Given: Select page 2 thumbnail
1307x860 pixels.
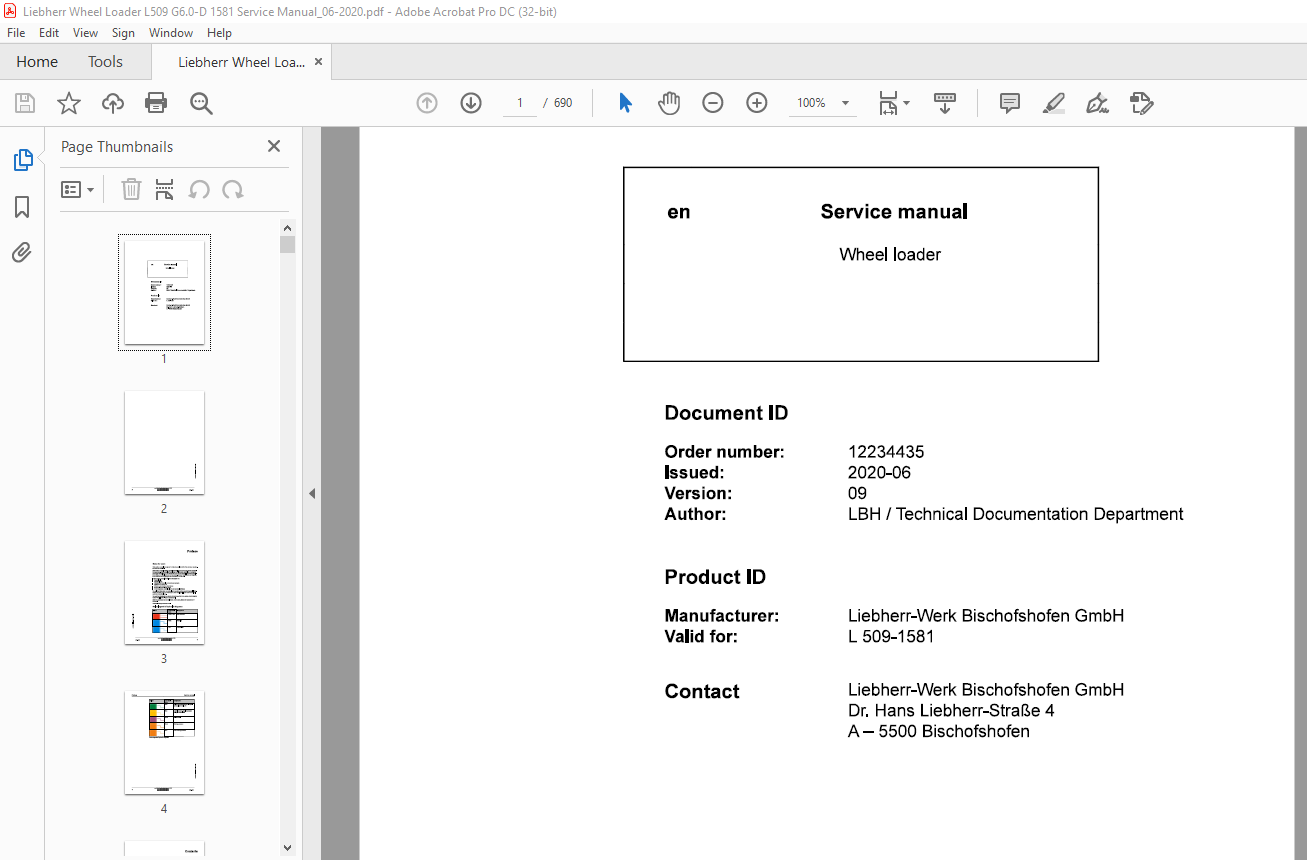Looking at the screenshot, I should [164, 442].
